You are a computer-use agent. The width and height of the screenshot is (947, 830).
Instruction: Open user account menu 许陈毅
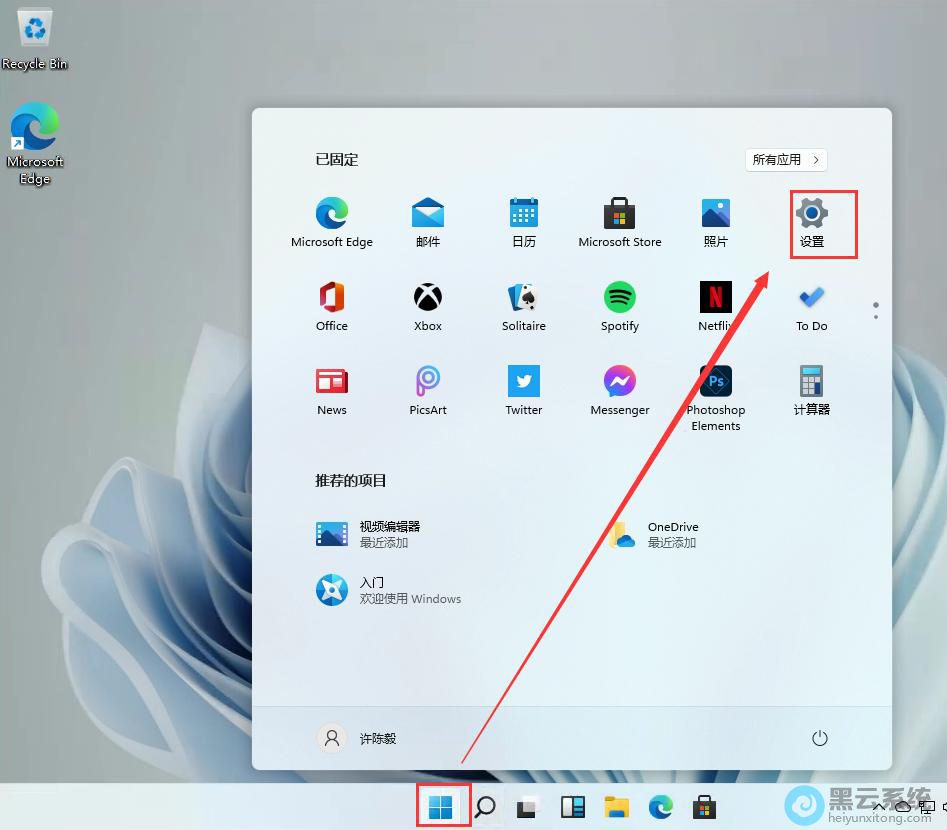[x=358, y=738]
